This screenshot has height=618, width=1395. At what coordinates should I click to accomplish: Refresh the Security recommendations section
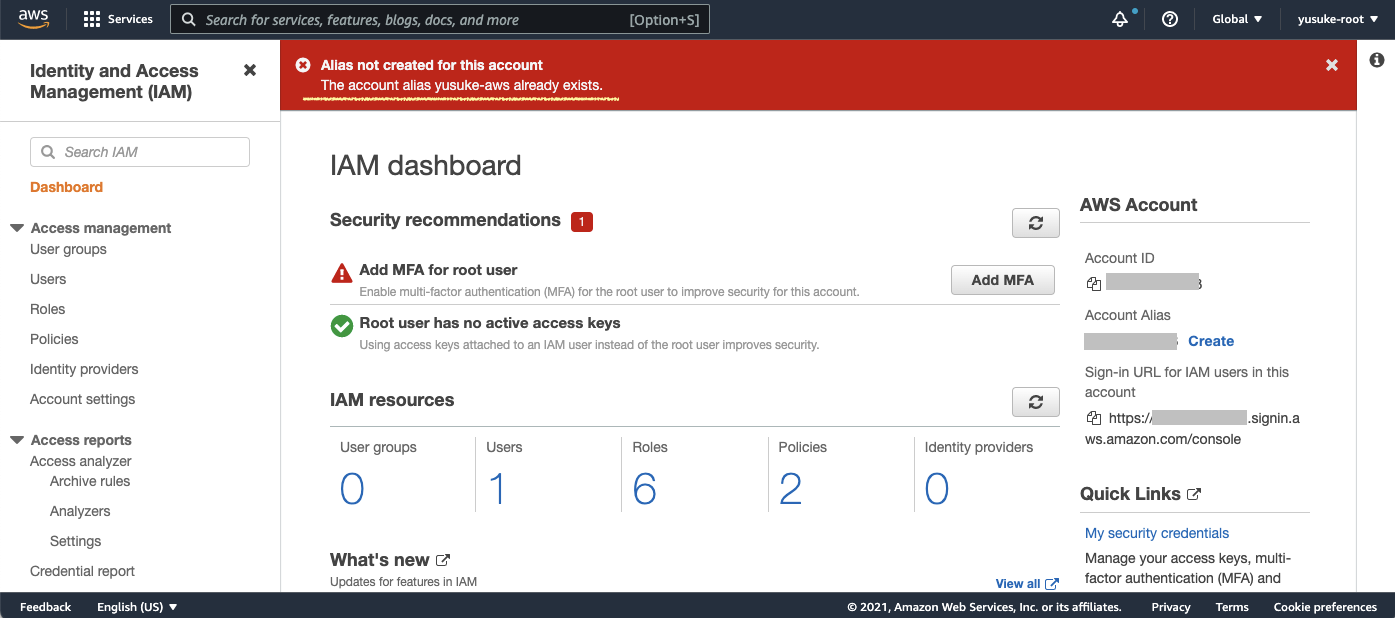(x=1036, y=223)
